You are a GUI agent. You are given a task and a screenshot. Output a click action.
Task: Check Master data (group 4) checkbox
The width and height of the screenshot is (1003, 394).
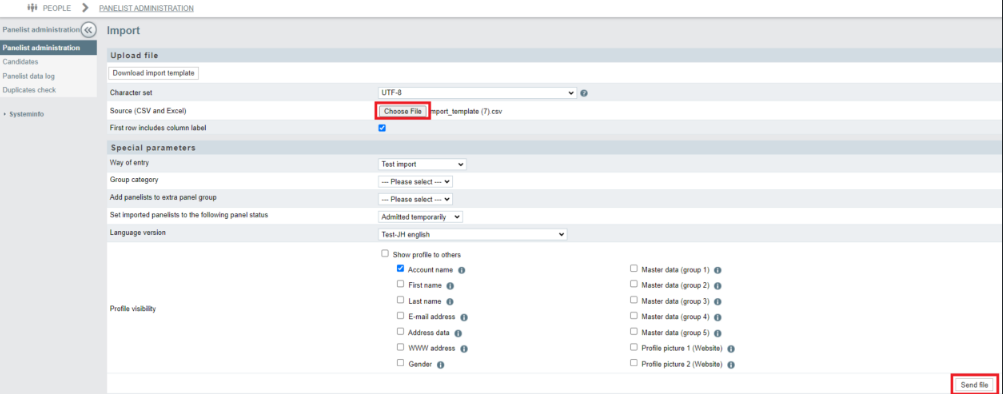pos(633,316)
